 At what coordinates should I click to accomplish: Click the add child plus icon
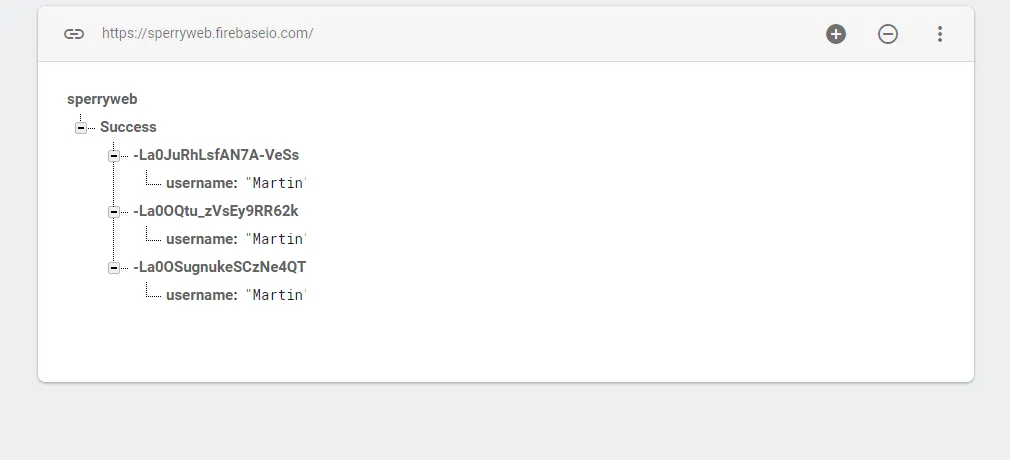(x=836, y=34)
